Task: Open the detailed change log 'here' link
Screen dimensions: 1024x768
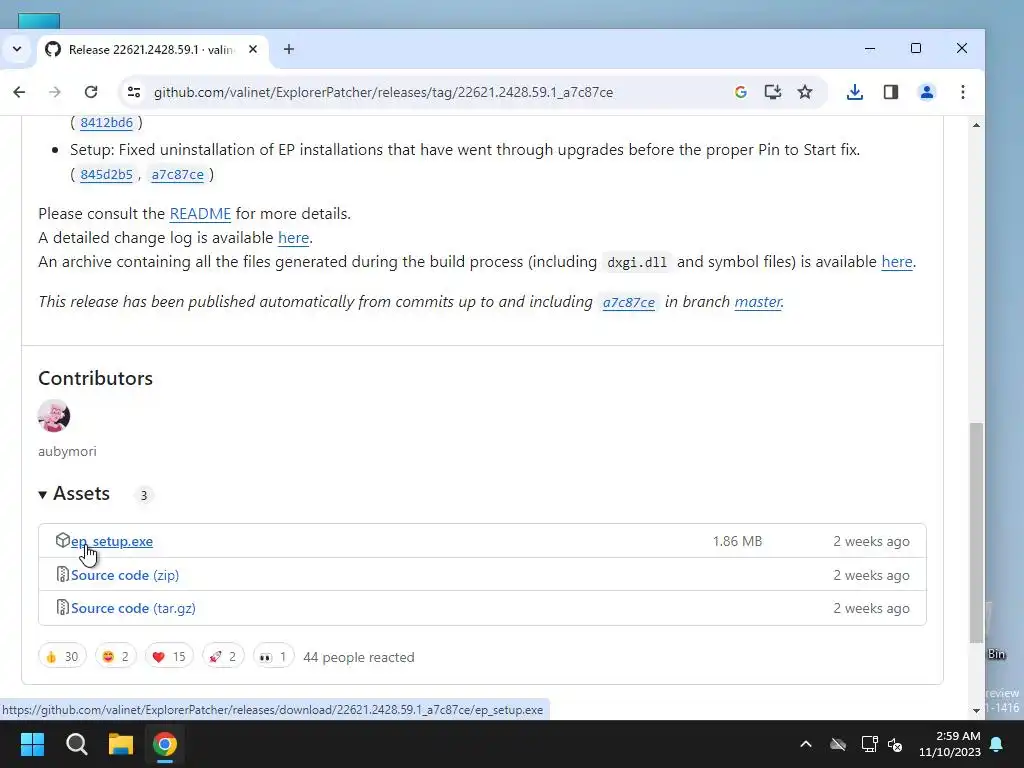Action: coord(293,238)
